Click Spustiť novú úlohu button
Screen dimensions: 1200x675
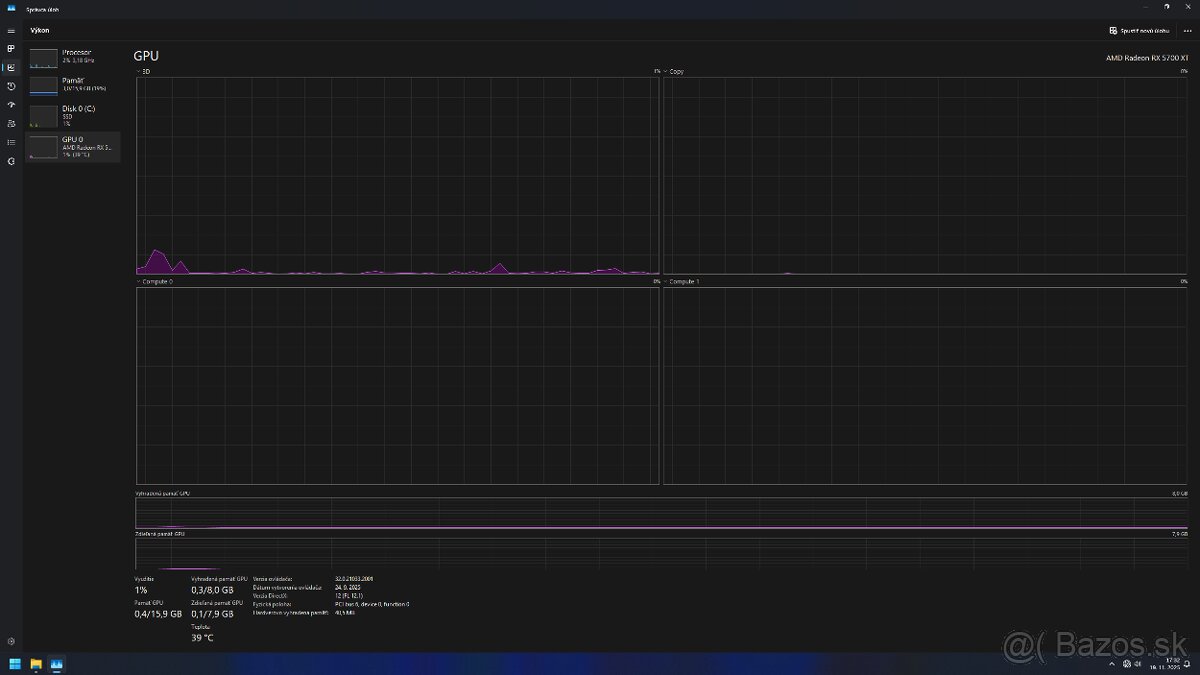coord(1139,31)
